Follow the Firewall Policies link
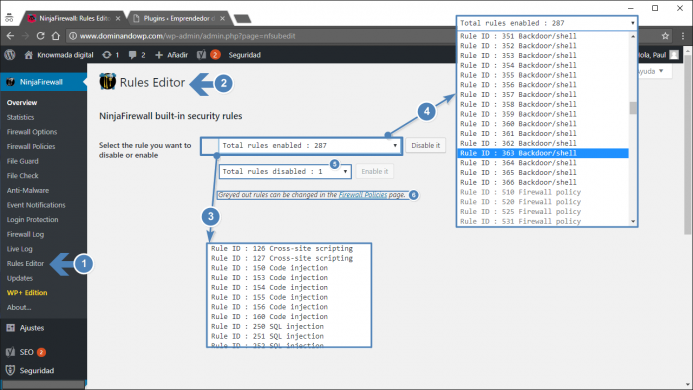The width and height of the screenshot is (693, 390). coord(363,195)
